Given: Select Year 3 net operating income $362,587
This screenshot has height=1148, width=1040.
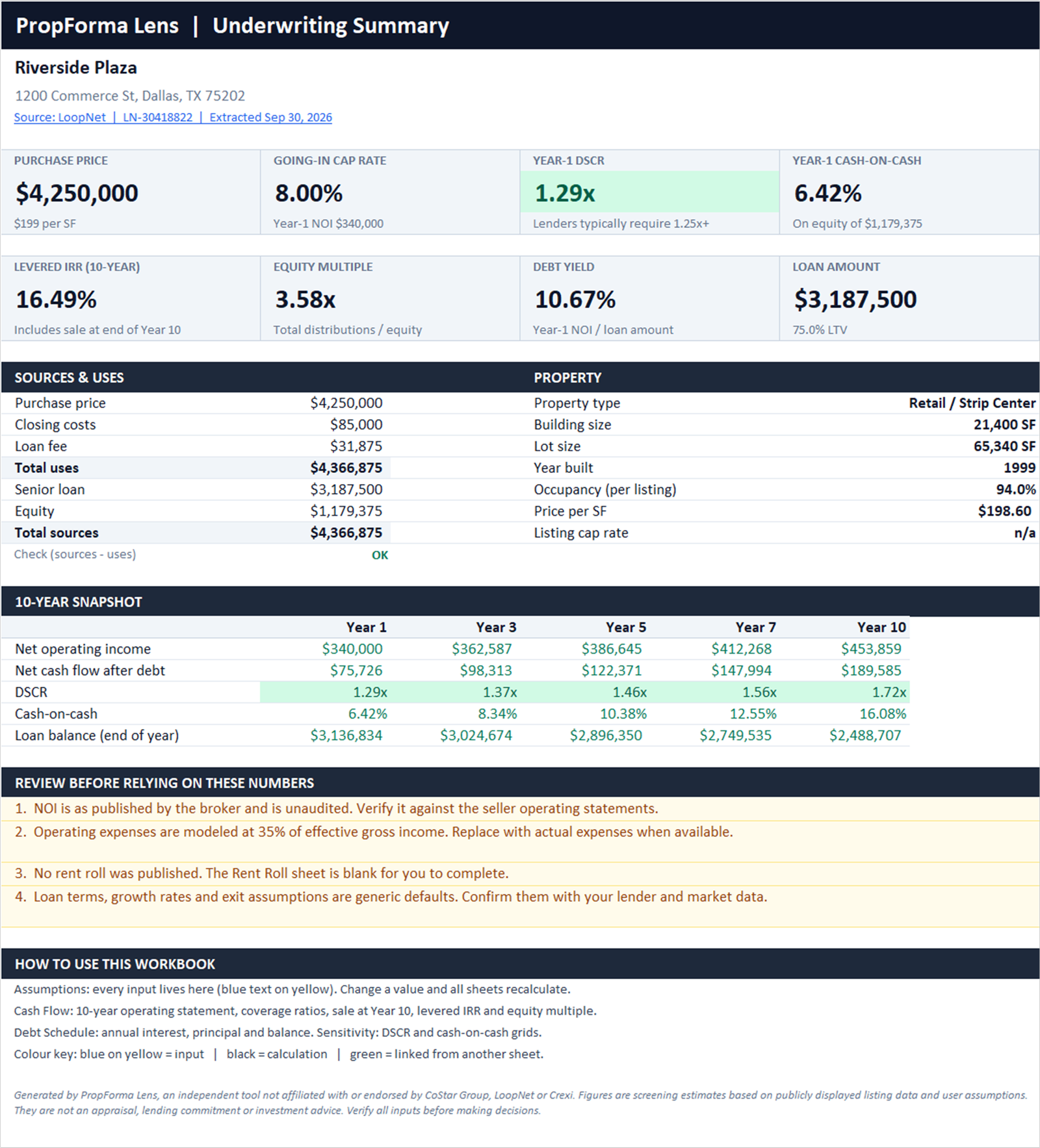Looking at the screenshot, I should pyautogui.click(x=482, y=648).
